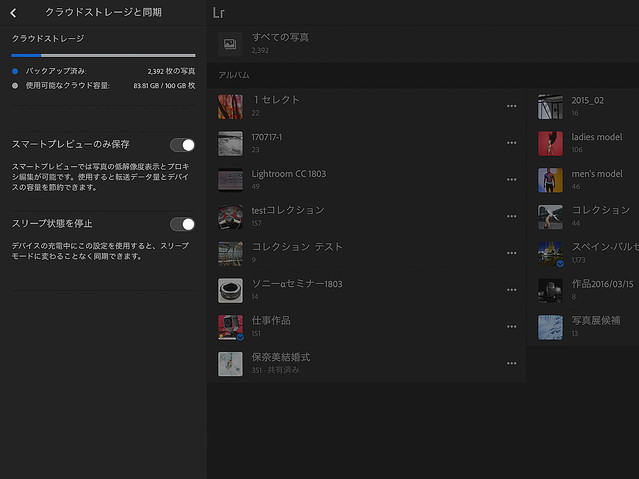Screen dimensions: 639x479
Task: Open more options for ソニーαセミナー1803 album
Action: tap(512, 290)
